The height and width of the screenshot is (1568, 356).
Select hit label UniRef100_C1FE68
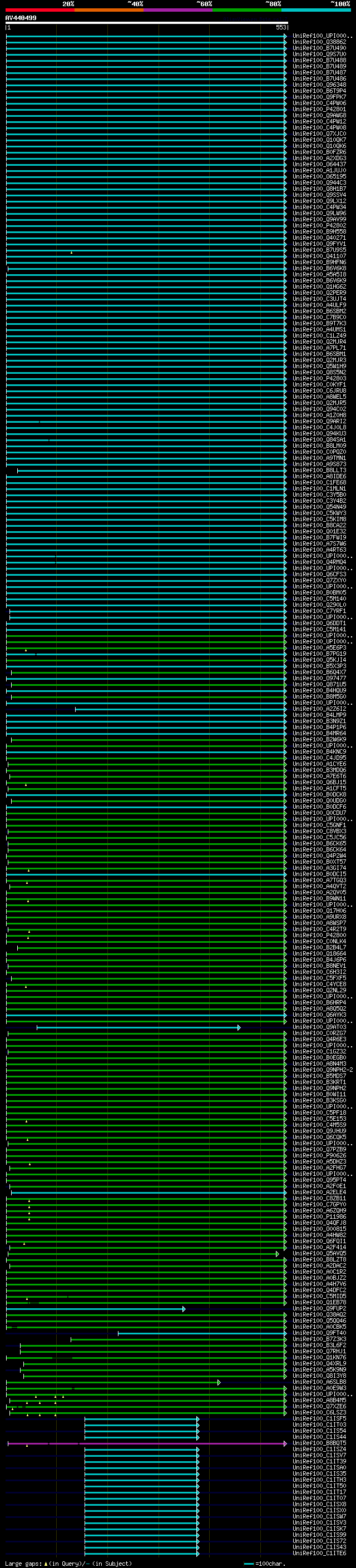click(319, 482)
